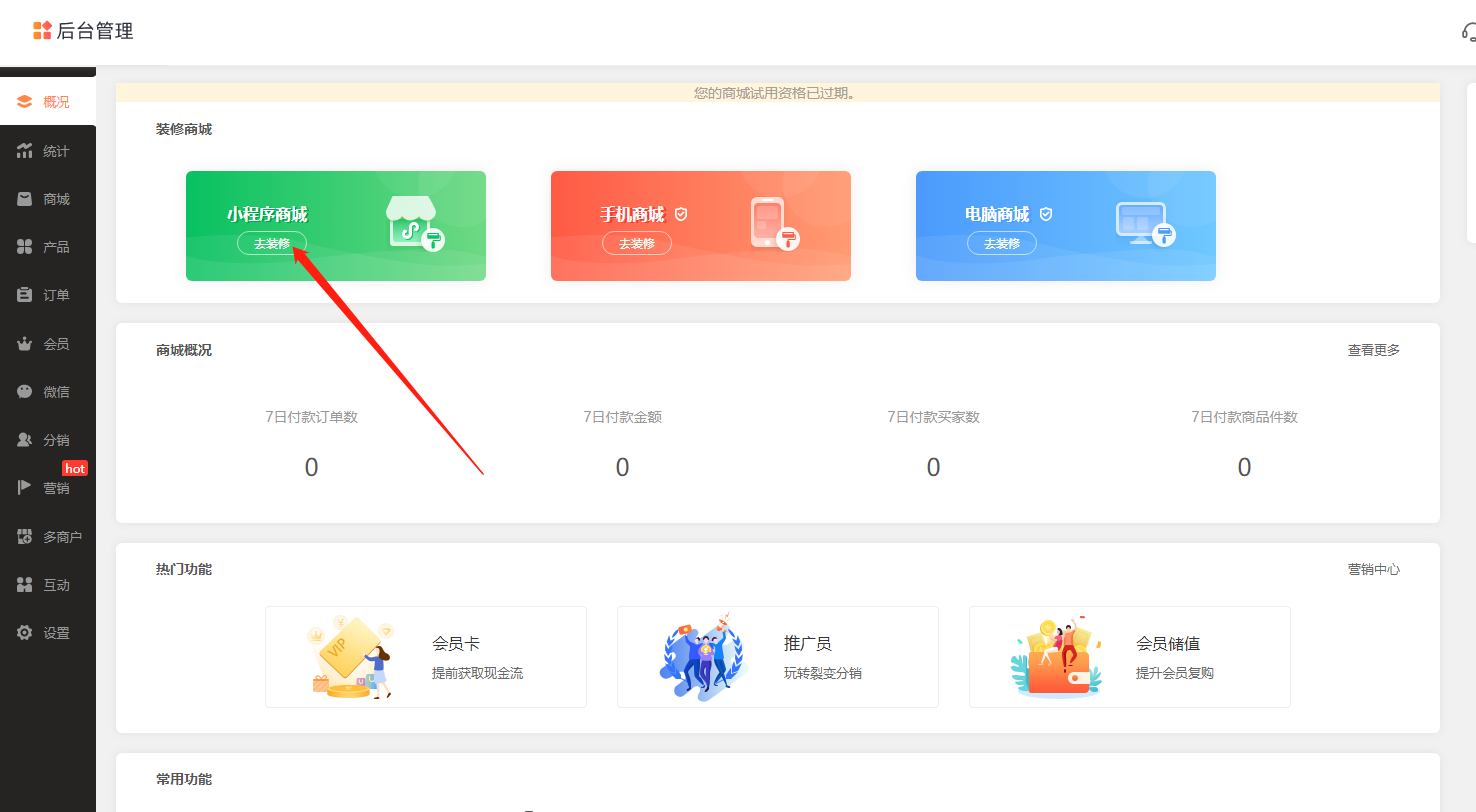Image resolution: width=1476 pixels, height=812 pixels.
Task: Click 查看更多 to view more stats
Action: click(x=1373, y=349)
